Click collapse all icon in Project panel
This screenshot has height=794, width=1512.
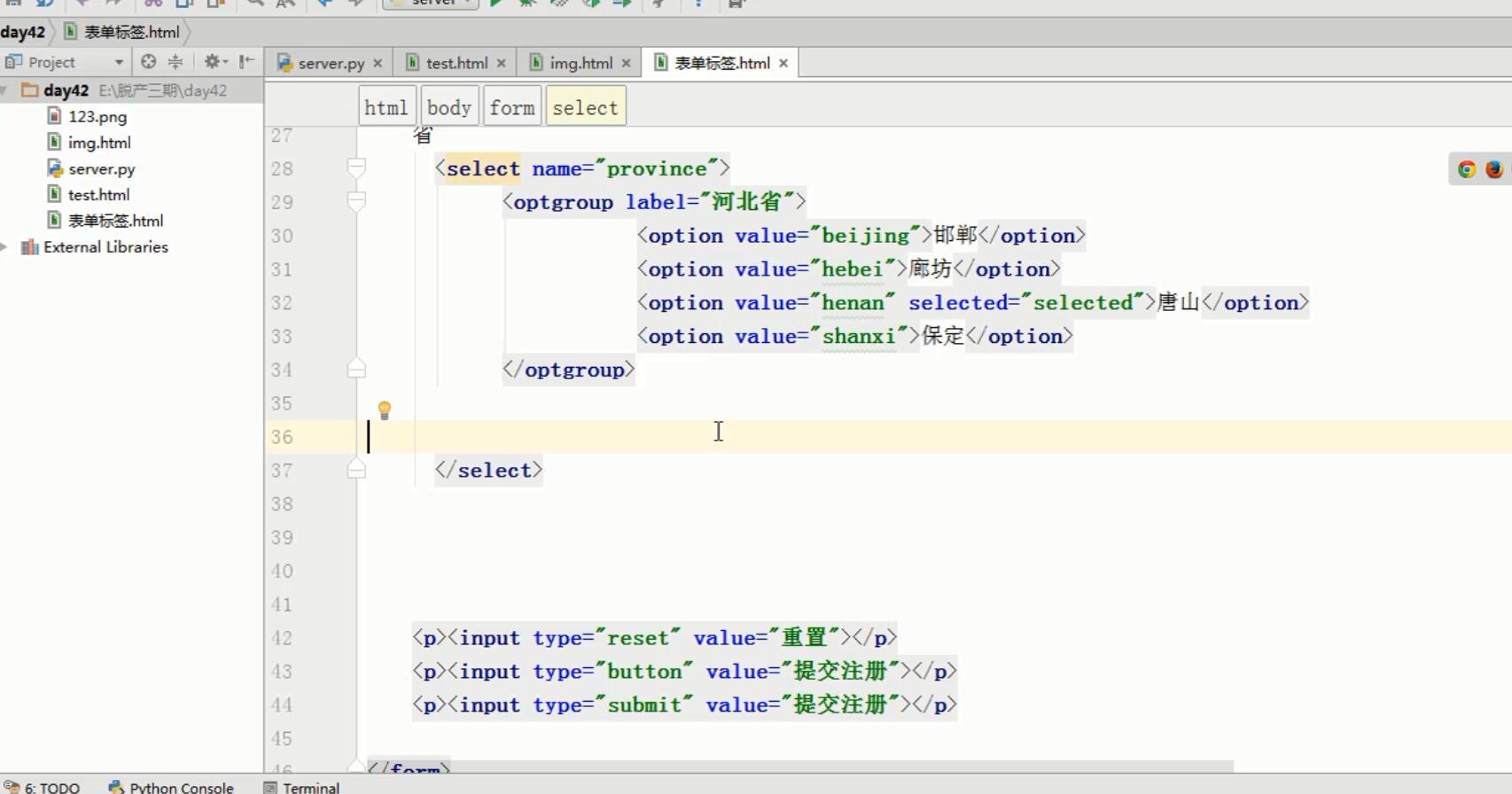coord(175,62)
